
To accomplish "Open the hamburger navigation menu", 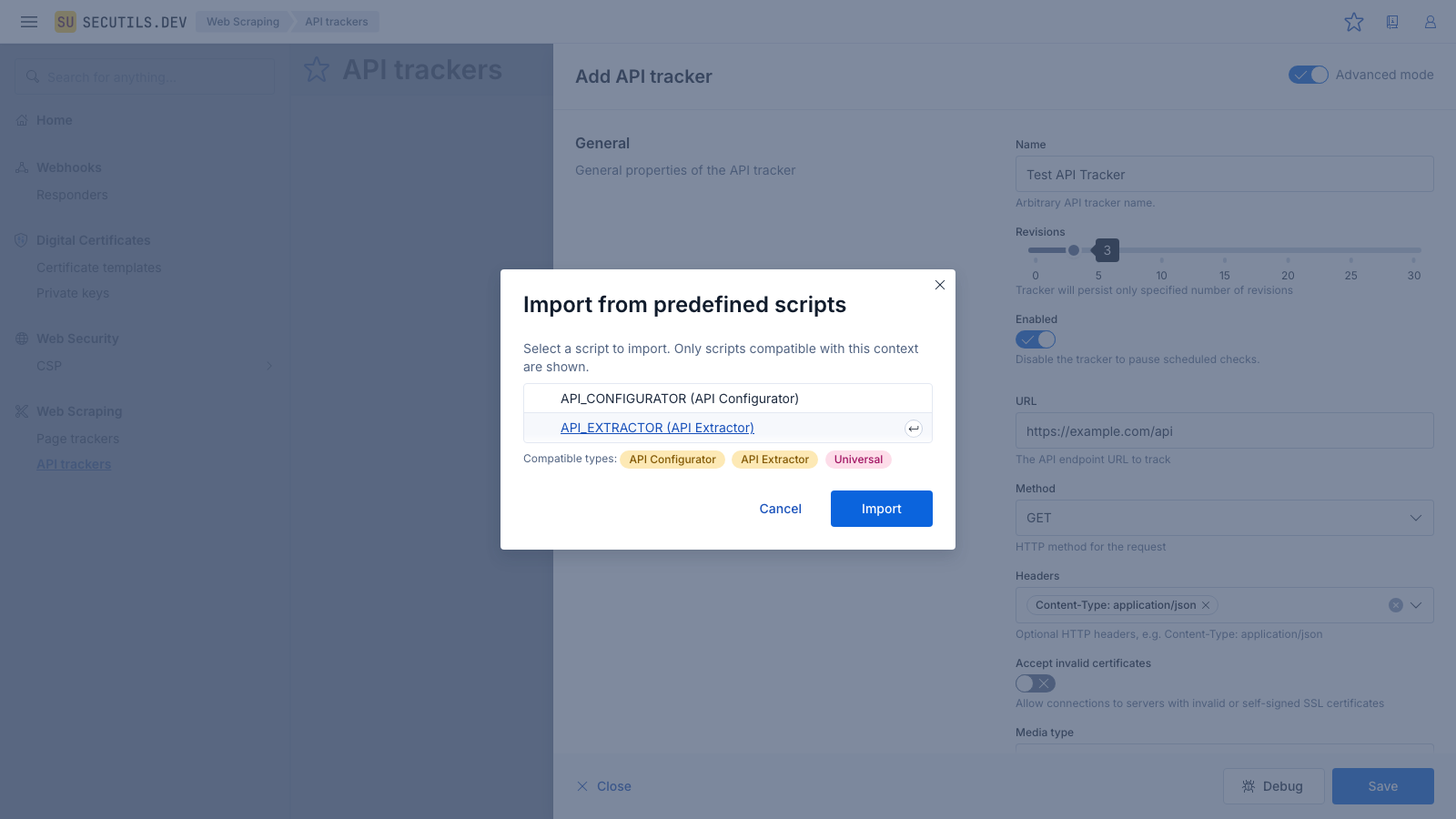I will tap(29, 22).
